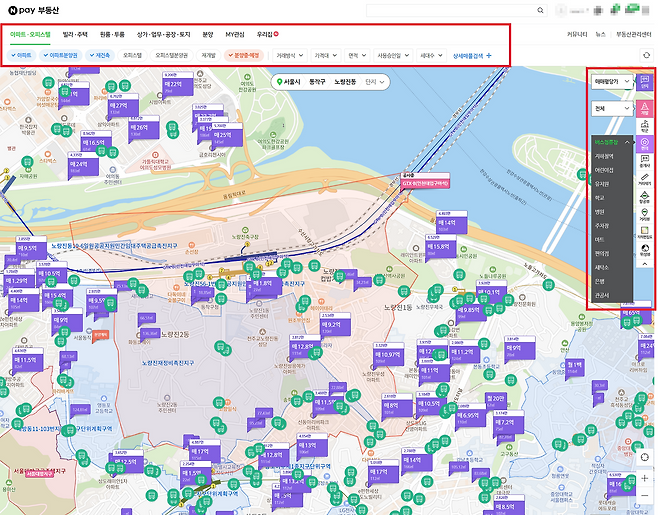Open the 뉴스 link
Viewport: 658px width, 515px height.
[x=601, y=34]
